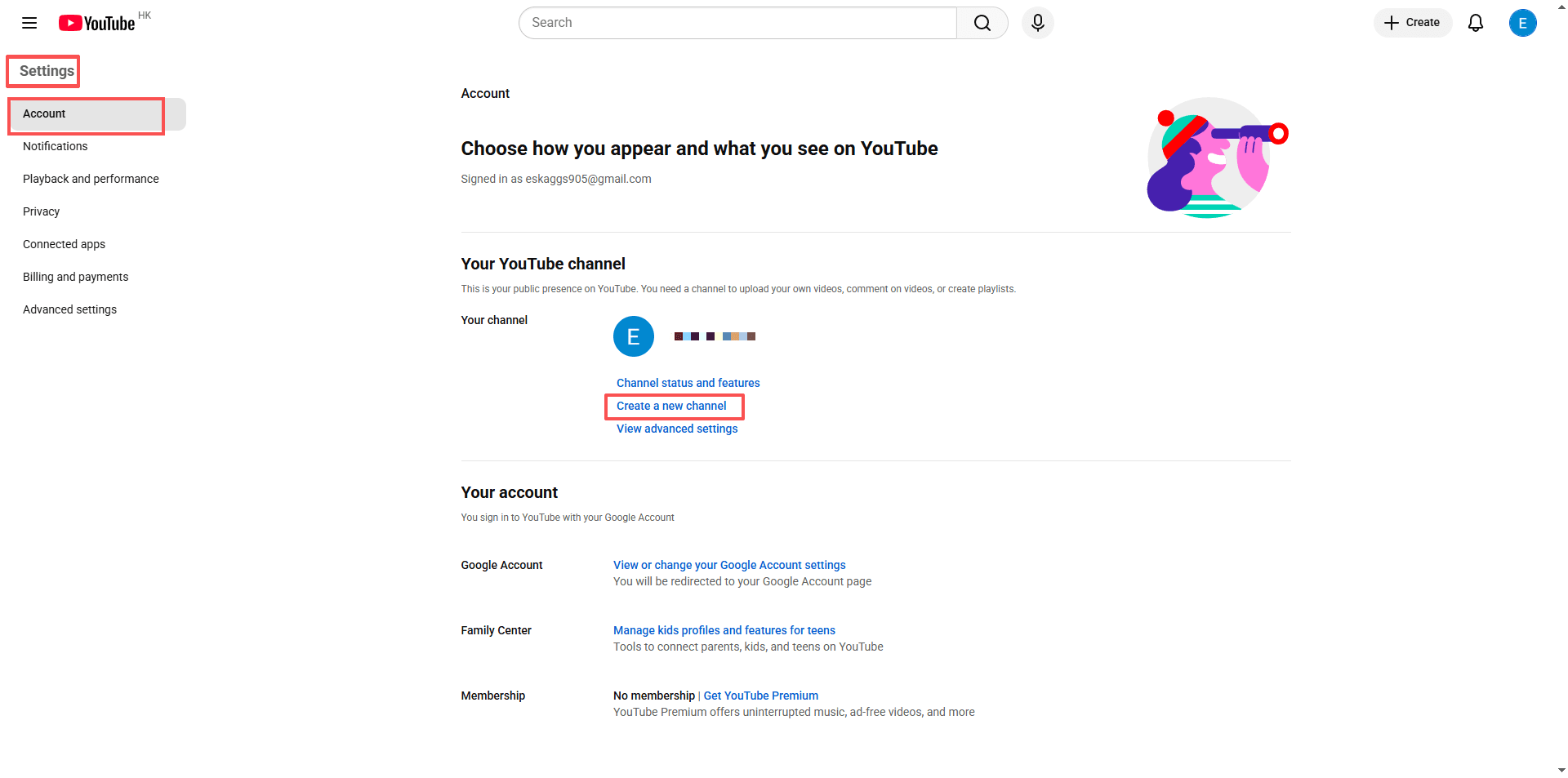This screenshot has width=1568, height=778.
Task: Click the channel avatar E circle
Action: (634, 336)
